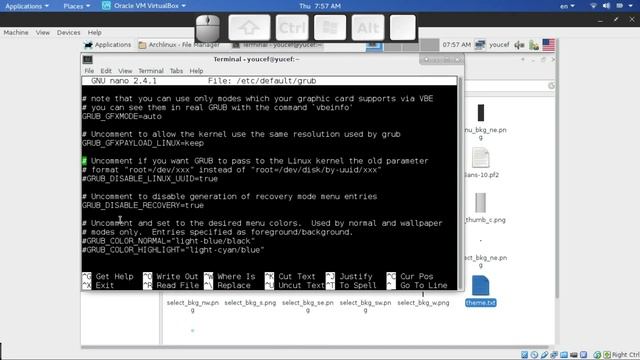Click the VirtualBox hard disk activity status icon
The image size is (640, 360).
[x=524, y=355]
